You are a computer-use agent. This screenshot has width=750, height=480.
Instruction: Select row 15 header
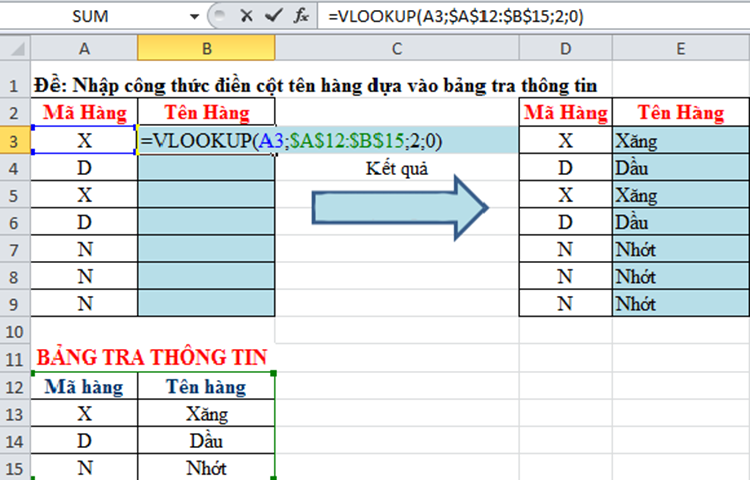(14, 468)
